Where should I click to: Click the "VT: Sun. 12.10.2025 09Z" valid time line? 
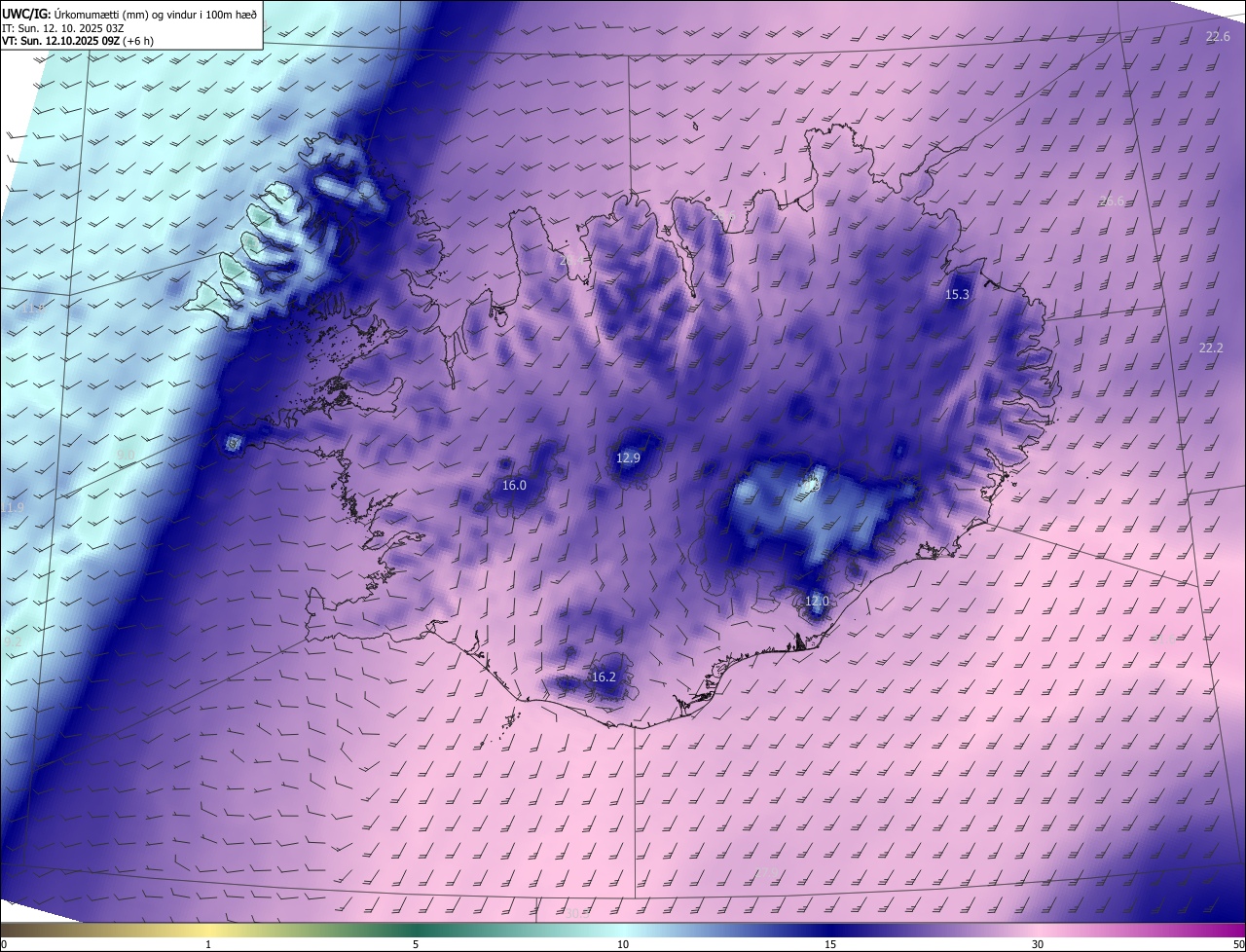tap(77, 41)
